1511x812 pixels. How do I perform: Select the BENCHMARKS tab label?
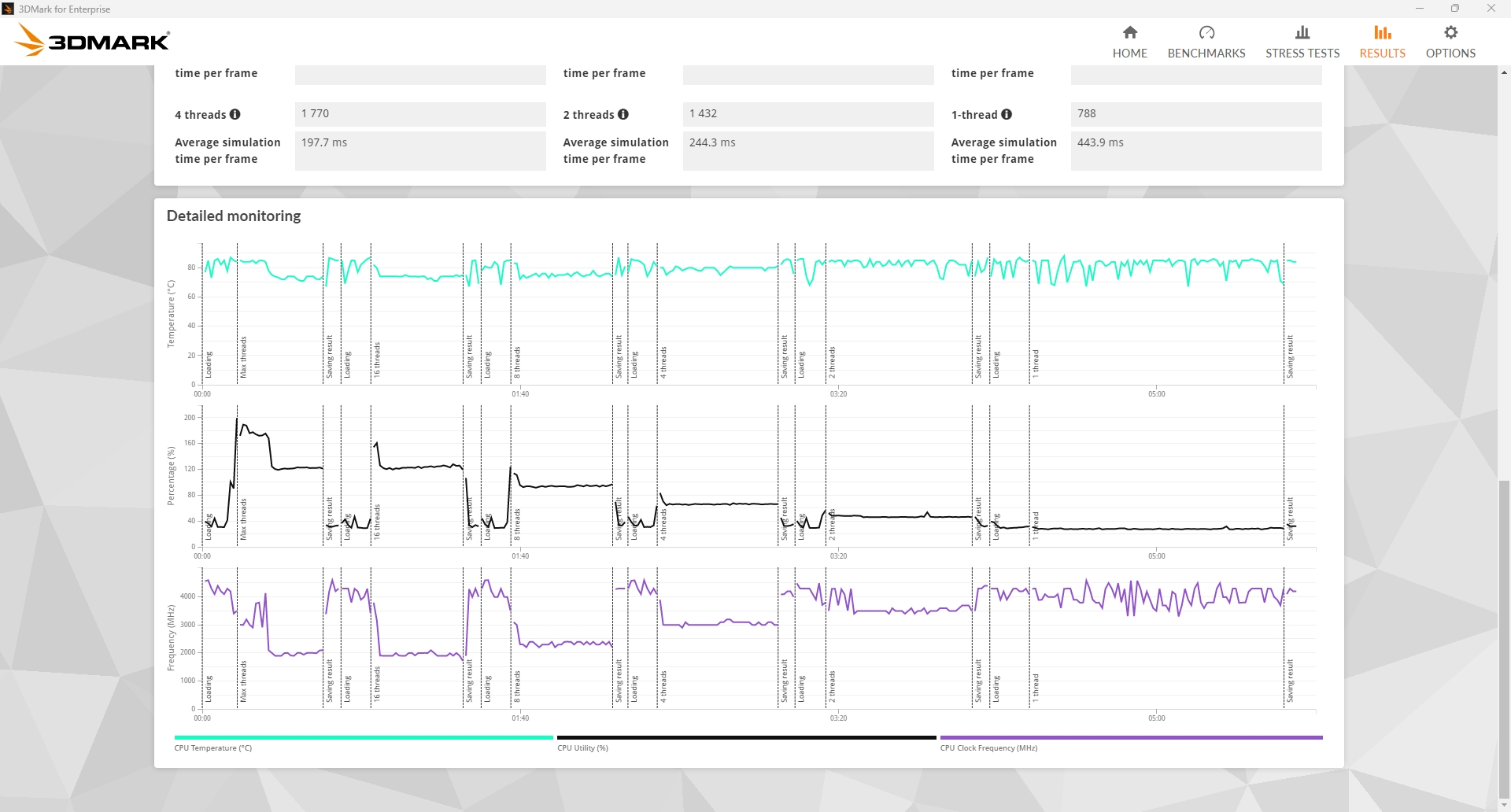(x=1206, y=54)
